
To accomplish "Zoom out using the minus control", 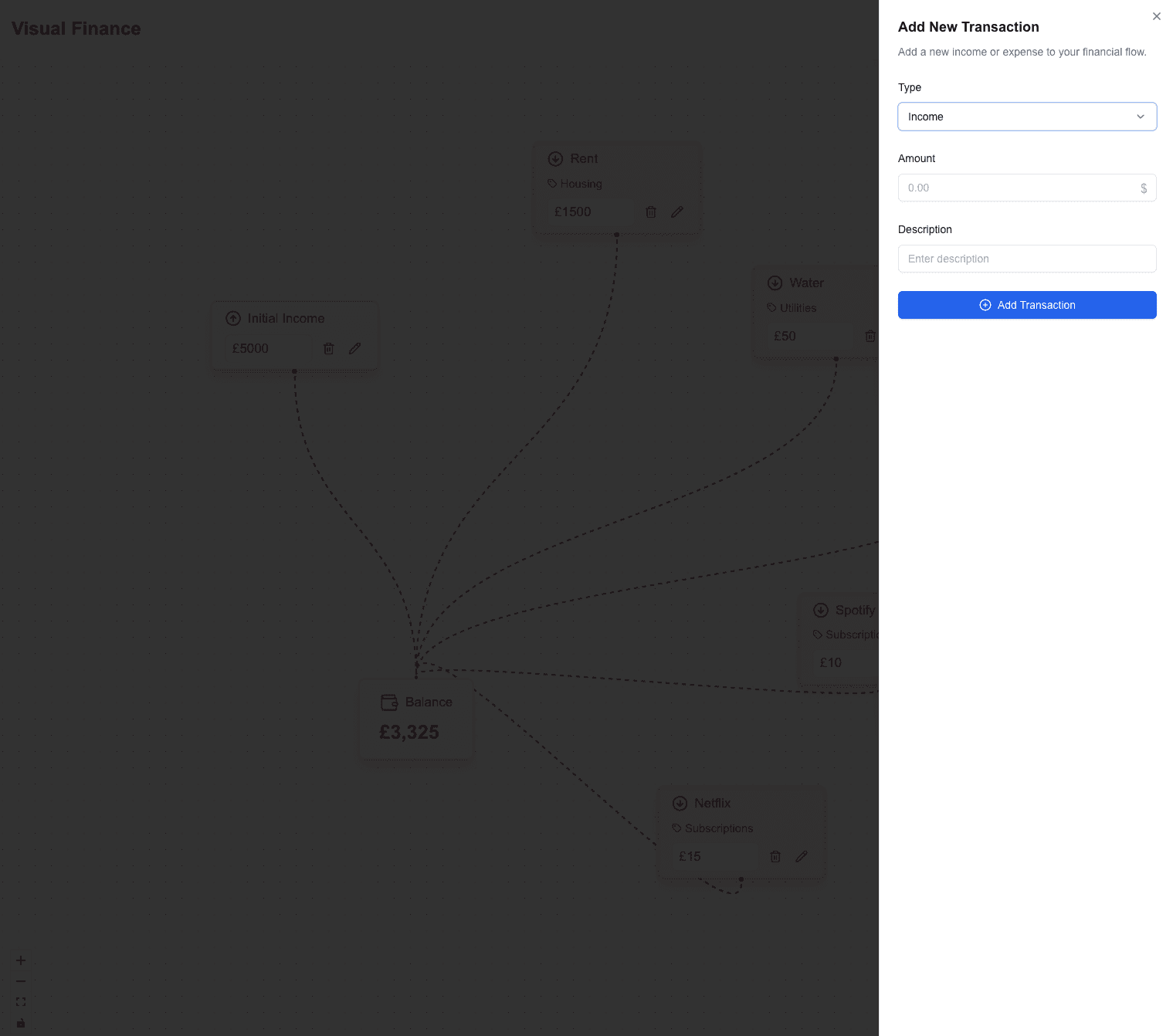I will (x=20, y=980).
